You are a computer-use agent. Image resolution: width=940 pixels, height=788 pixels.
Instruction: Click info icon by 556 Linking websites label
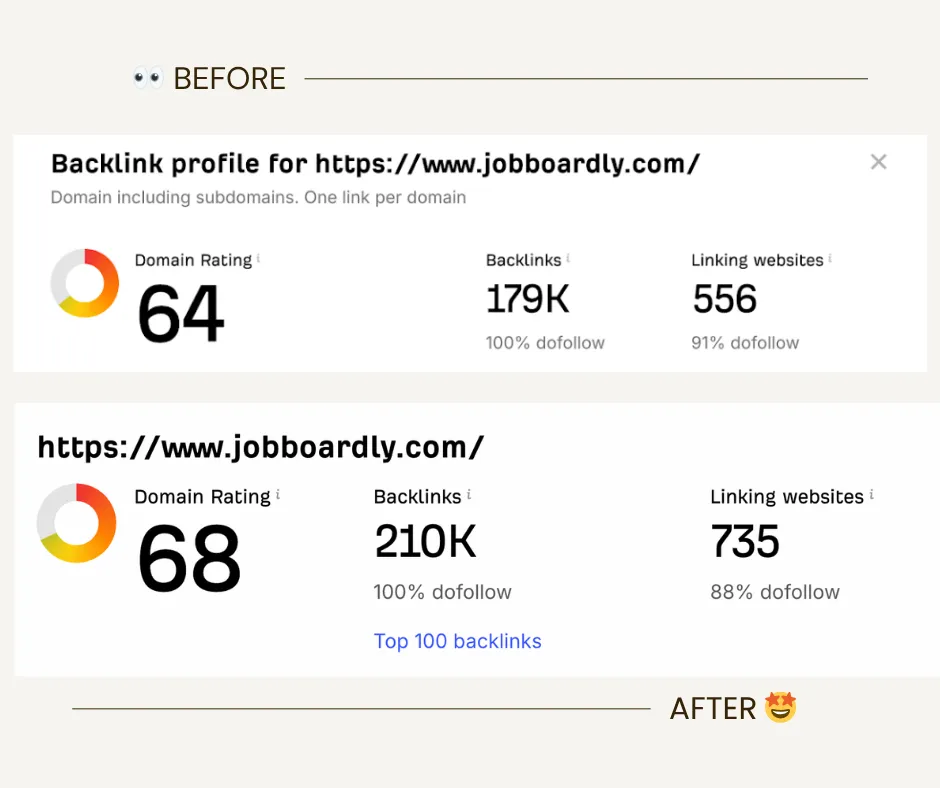tap(830, 259)
